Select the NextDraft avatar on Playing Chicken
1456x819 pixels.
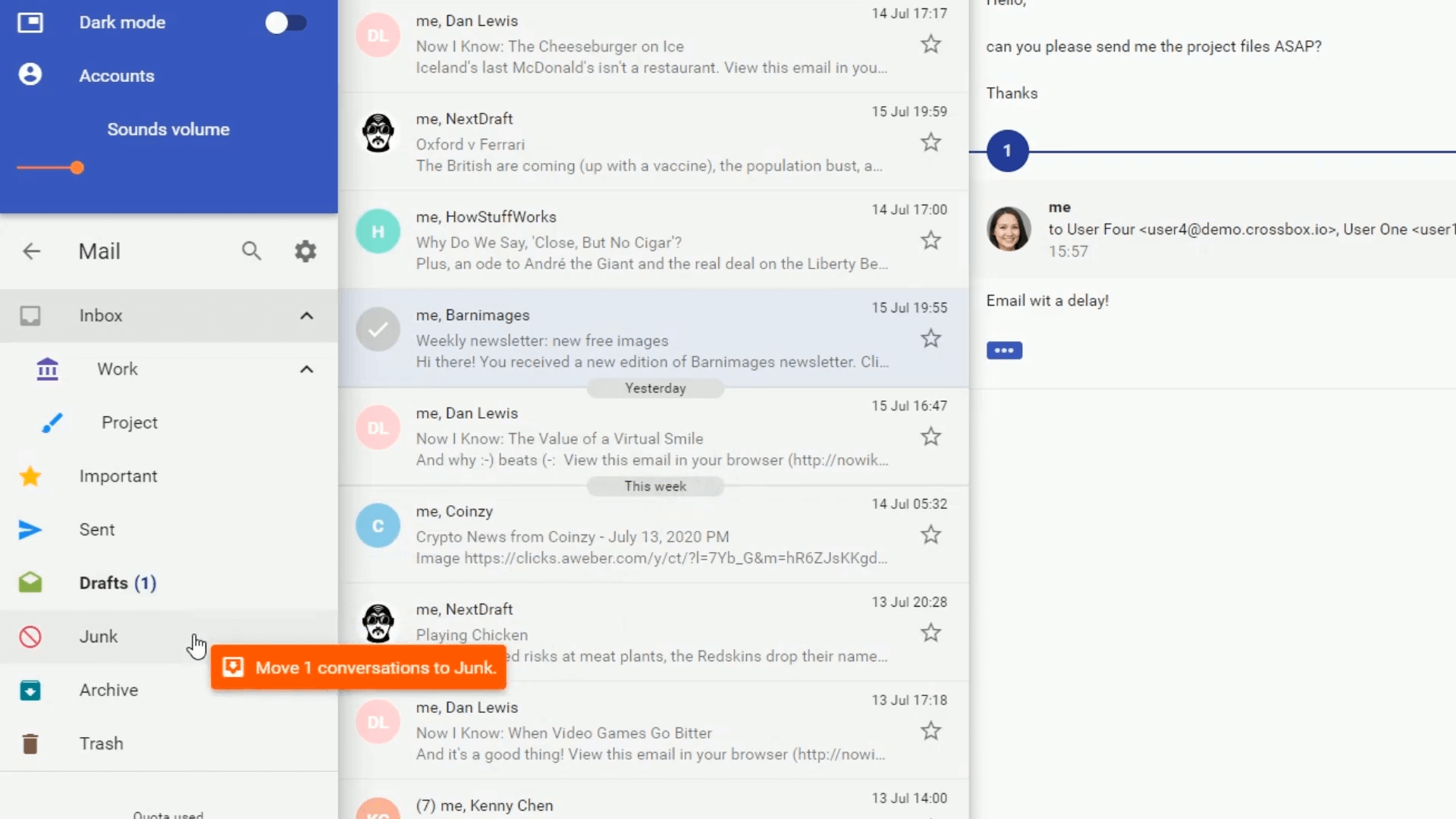tap(378, 623)
